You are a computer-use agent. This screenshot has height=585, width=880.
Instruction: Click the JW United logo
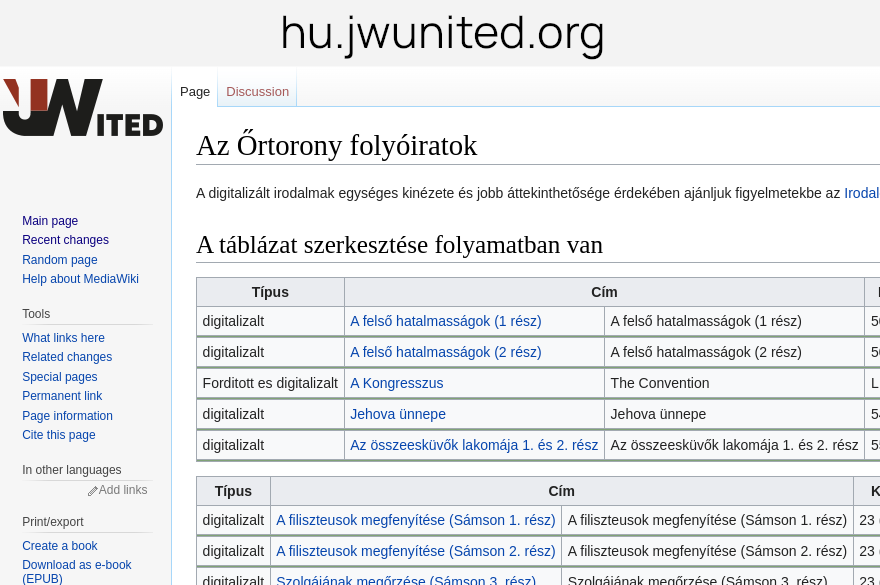click(83, 107)
